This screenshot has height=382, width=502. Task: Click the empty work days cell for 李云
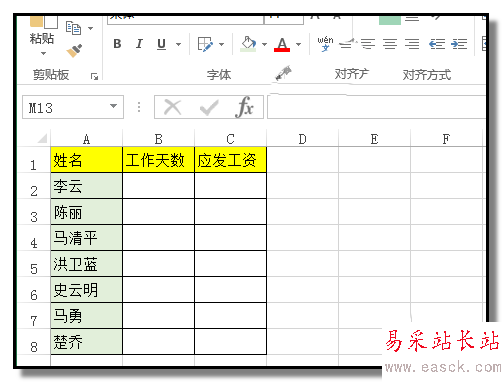point(158,186)
